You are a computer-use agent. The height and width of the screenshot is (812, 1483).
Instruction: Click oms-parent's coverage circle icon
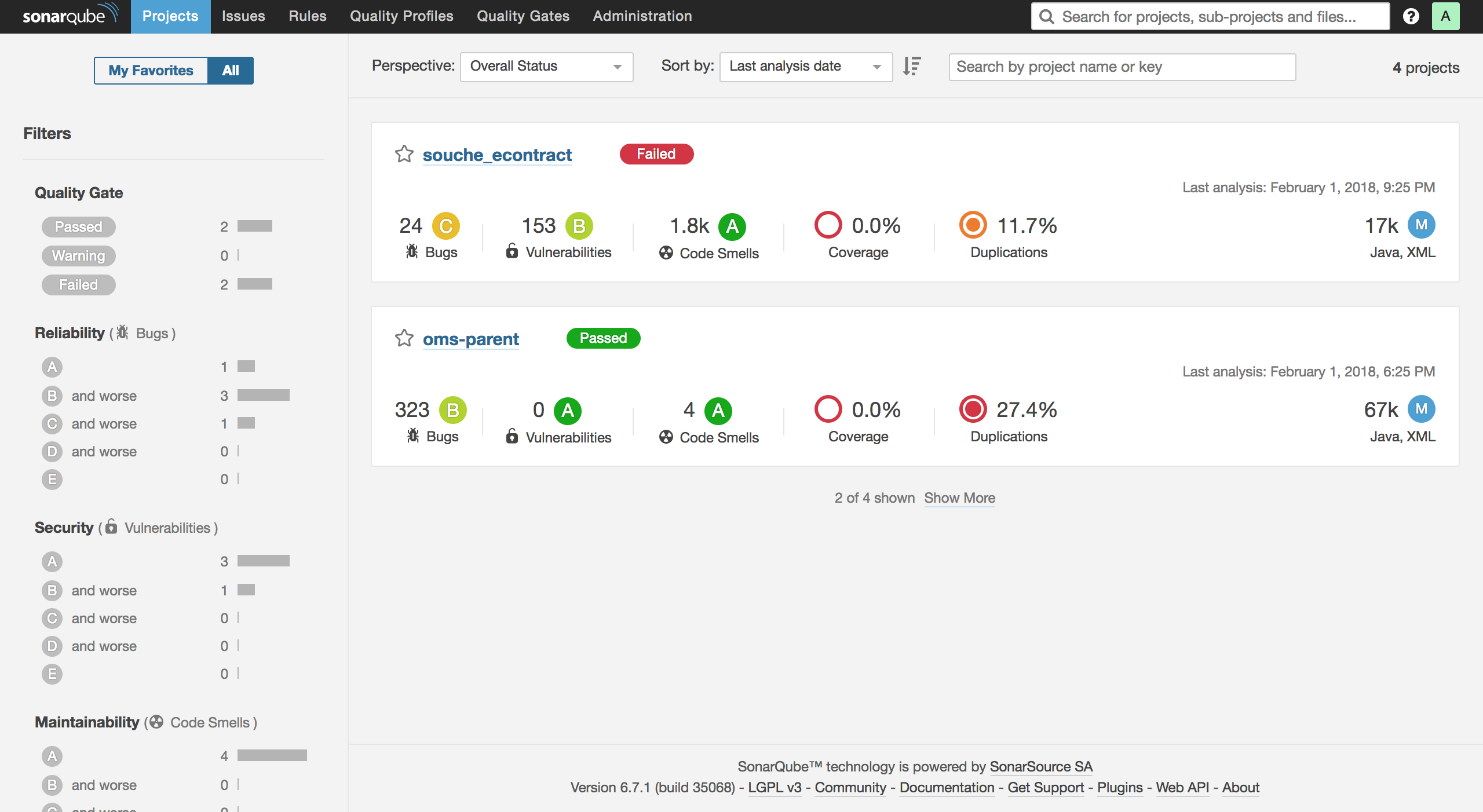point(828,409)
